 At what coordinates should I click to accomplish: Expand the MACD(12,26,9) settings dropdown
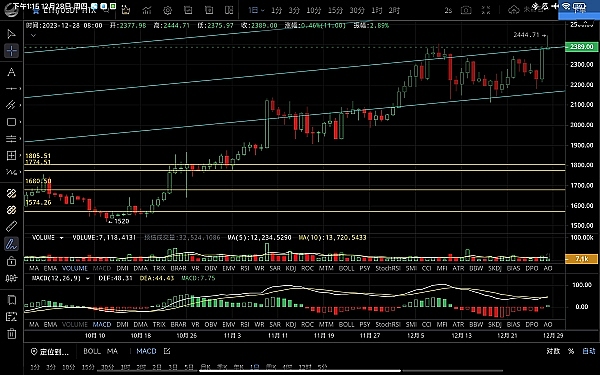coord(88,279)
